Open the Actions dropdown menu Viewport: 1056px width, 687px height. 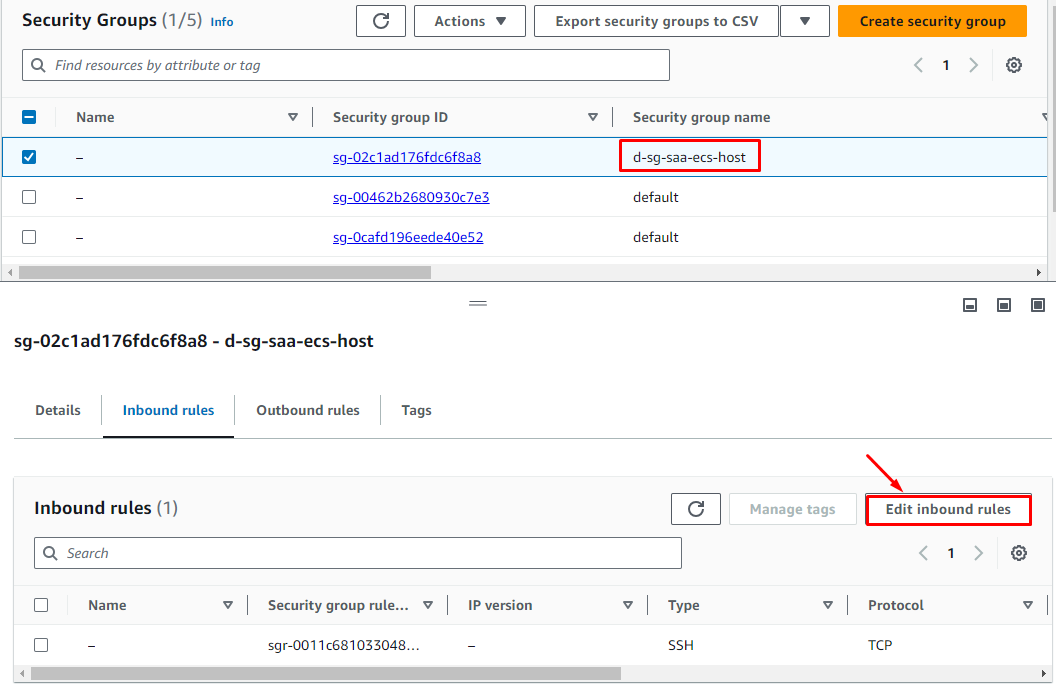(x=470, y=21)
